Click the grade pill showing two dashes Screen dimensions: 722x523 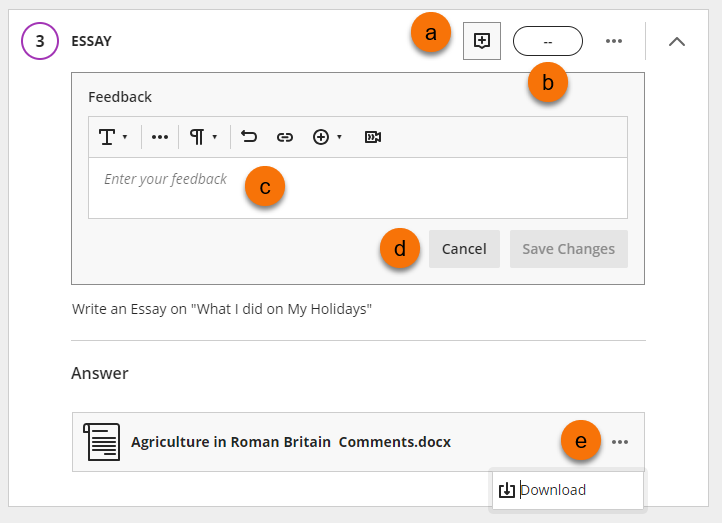pos(547,41)
